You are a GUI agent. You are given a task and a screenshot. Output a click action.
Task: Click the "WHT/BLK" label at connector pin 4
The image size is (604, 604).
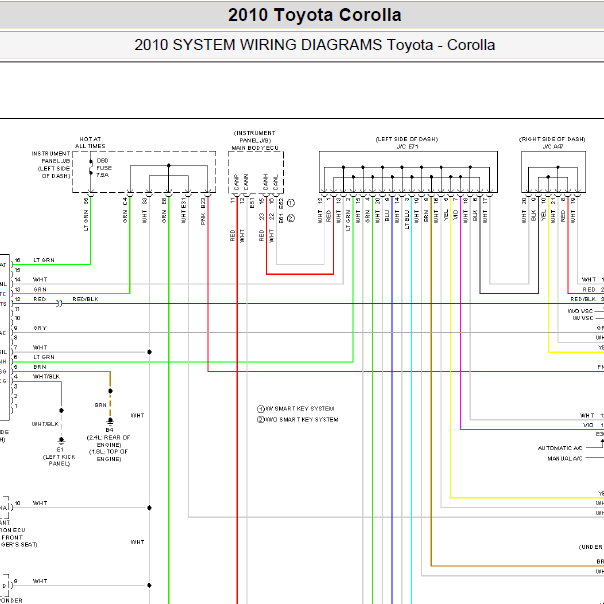[x=46, y=376]
